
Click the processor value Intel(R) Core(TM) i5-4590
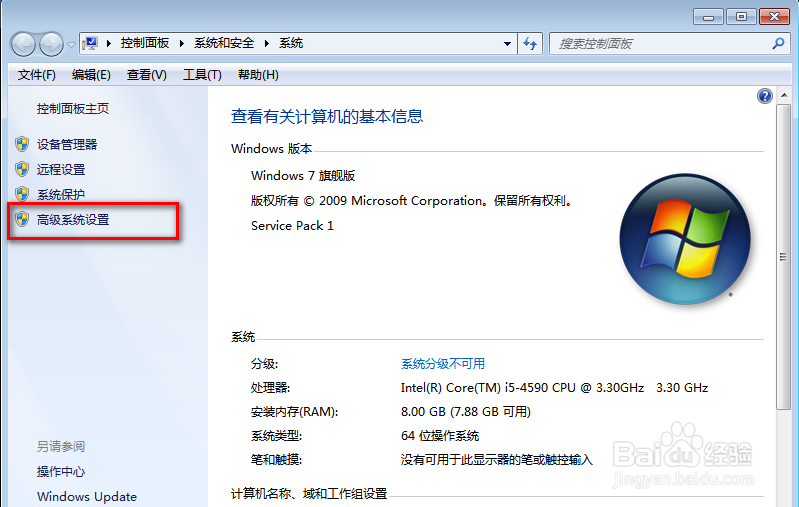pos(554,388)
